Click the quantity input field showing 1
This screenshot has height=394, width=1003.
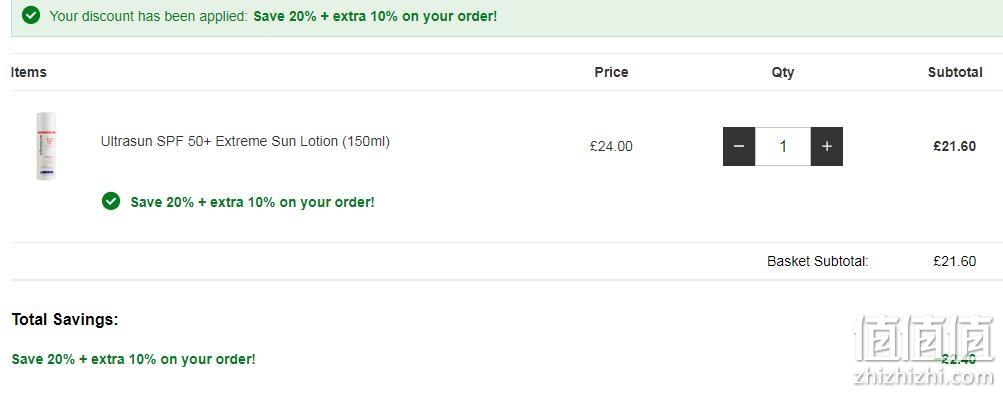coord(783,146)
